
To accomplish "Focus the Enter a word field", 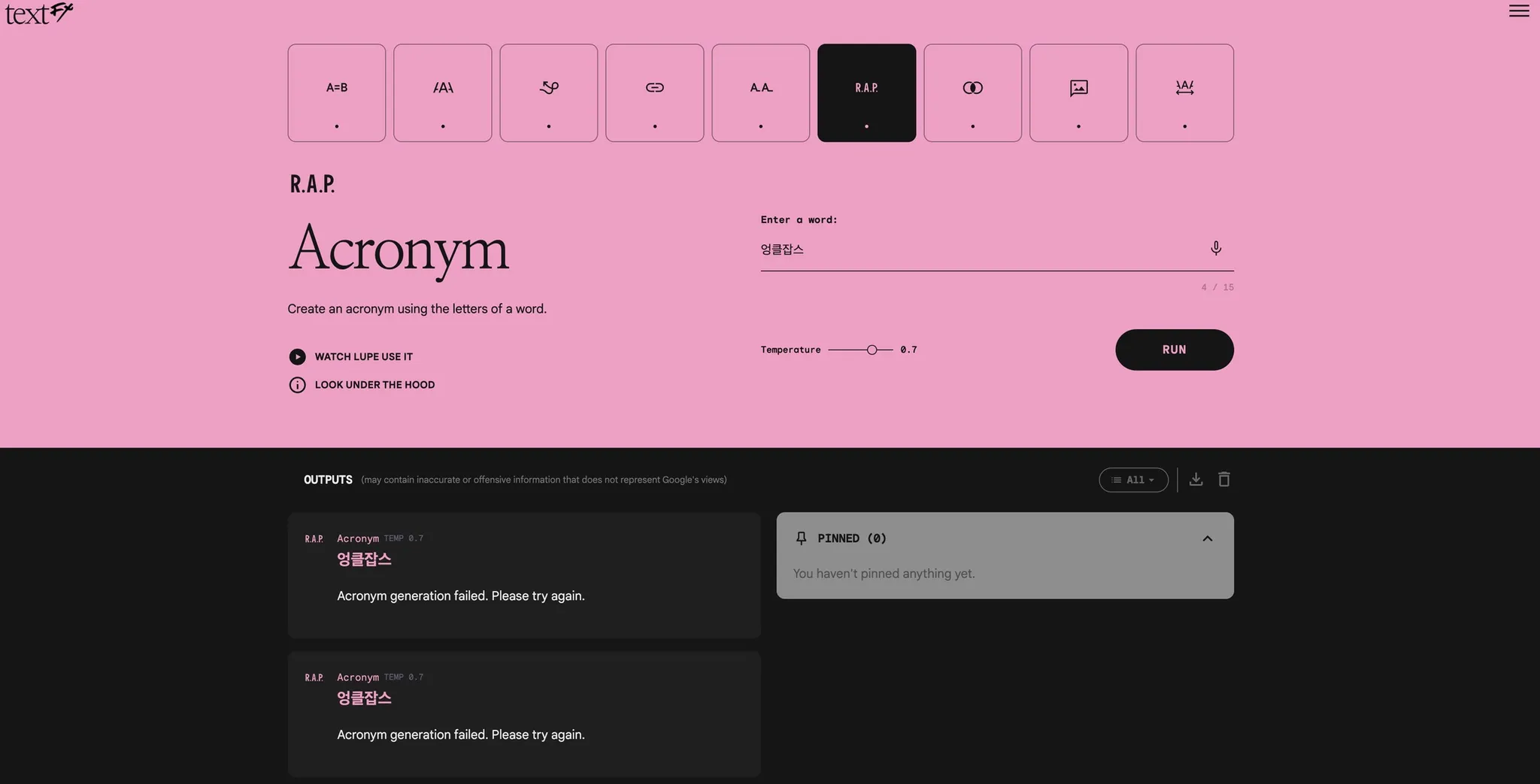I will [x=978, y=250].
